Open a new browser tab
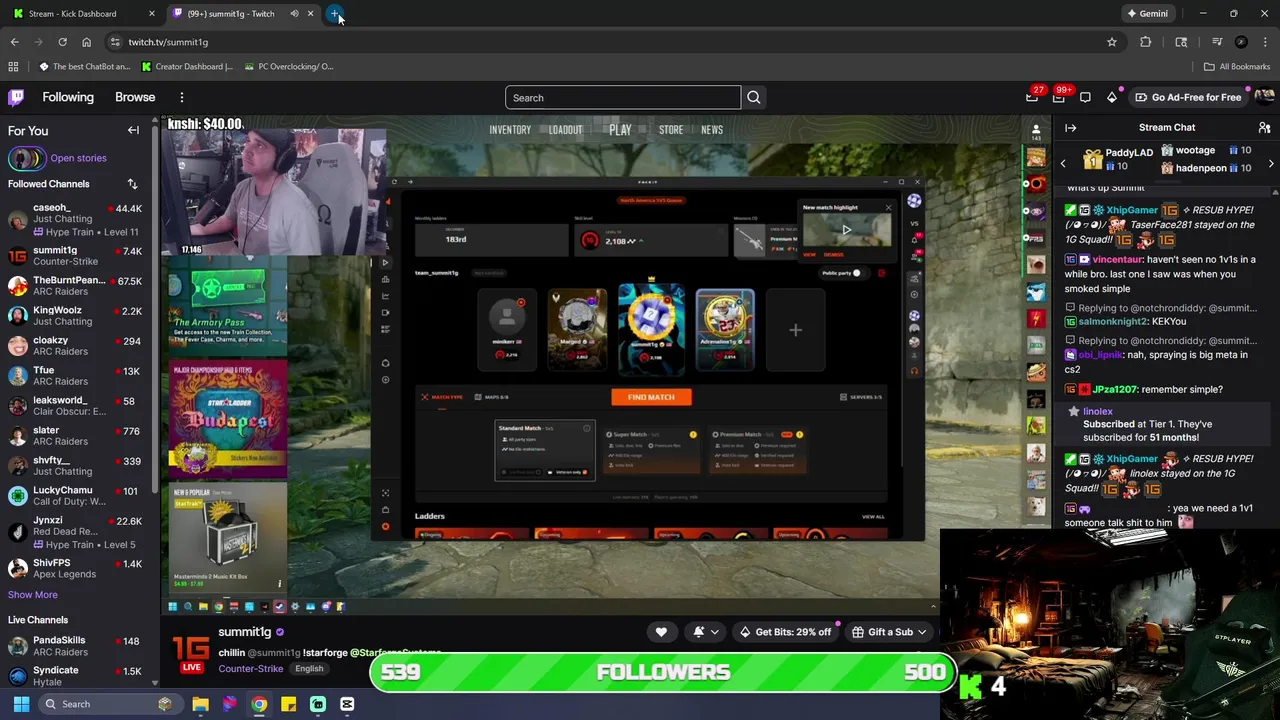 coord(335,14)
